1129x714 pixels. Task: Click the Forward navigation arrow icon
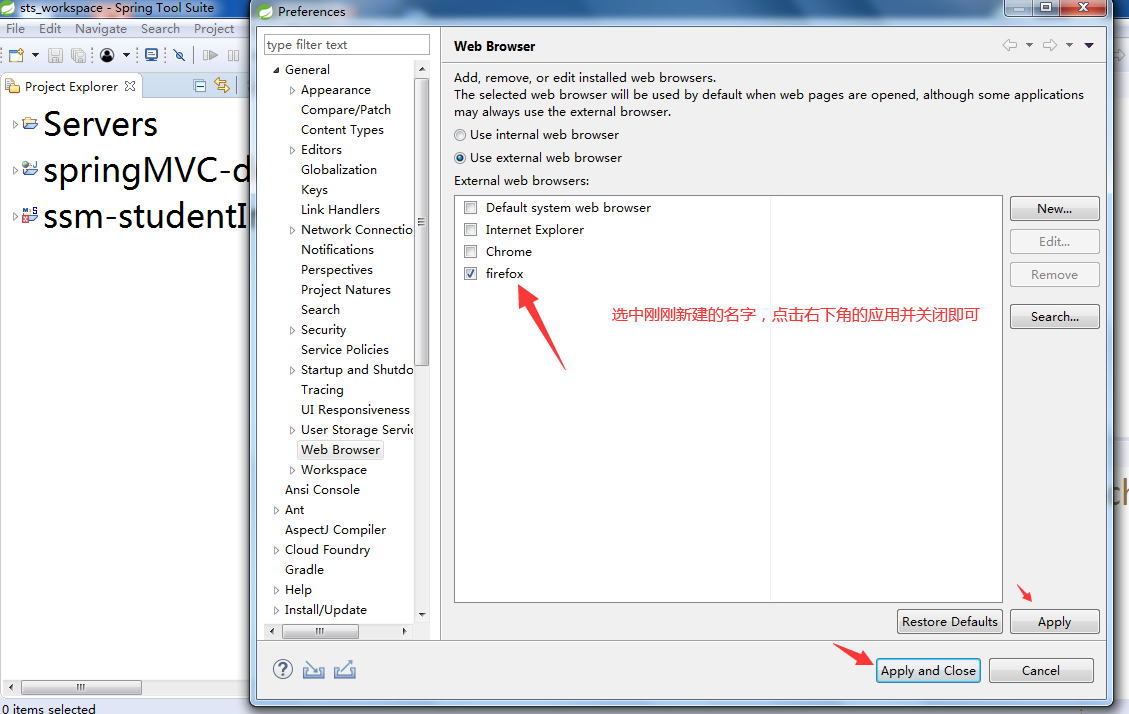(x=1051, y=45)
